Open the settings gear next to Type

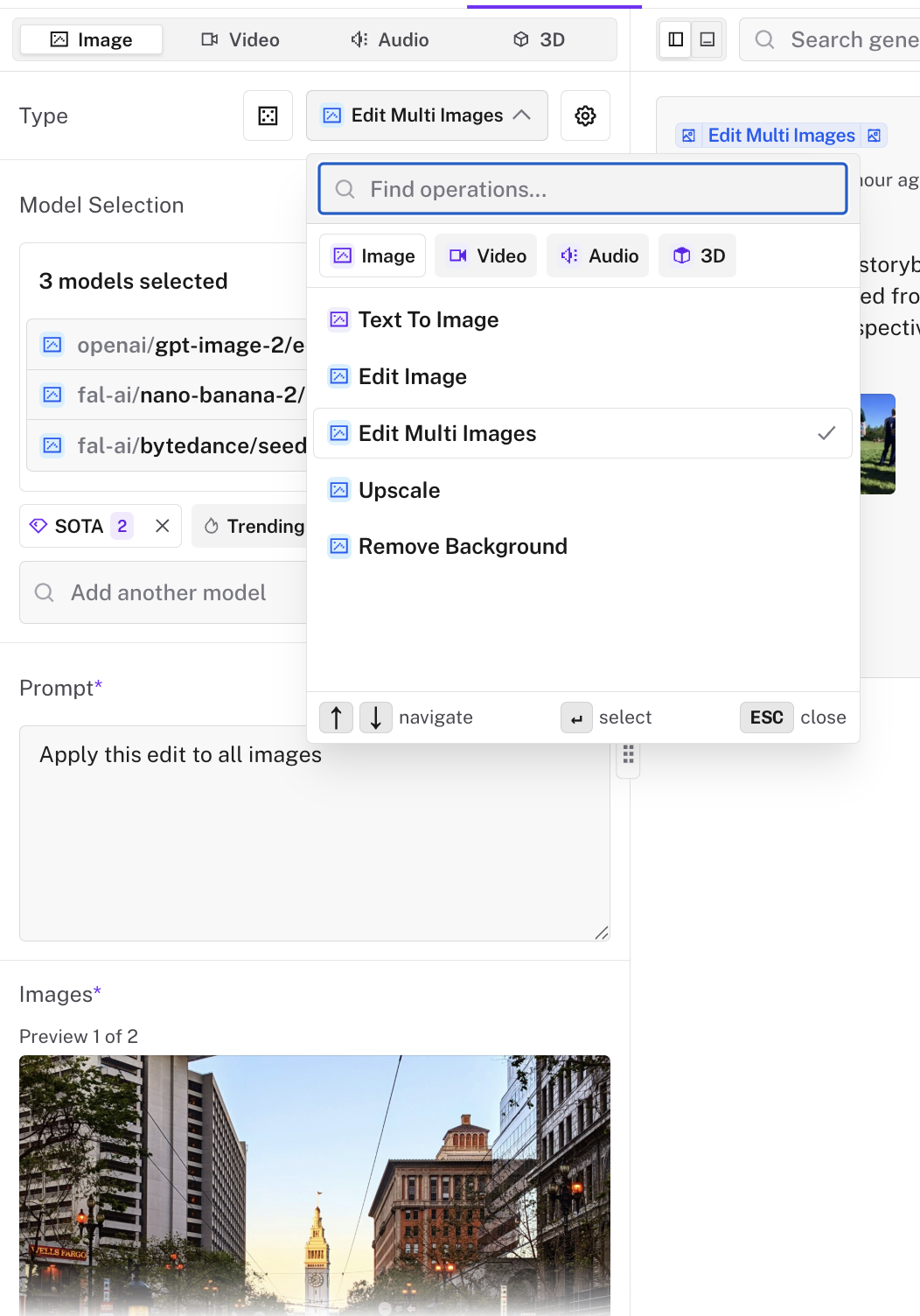click(x=585, y=115)
